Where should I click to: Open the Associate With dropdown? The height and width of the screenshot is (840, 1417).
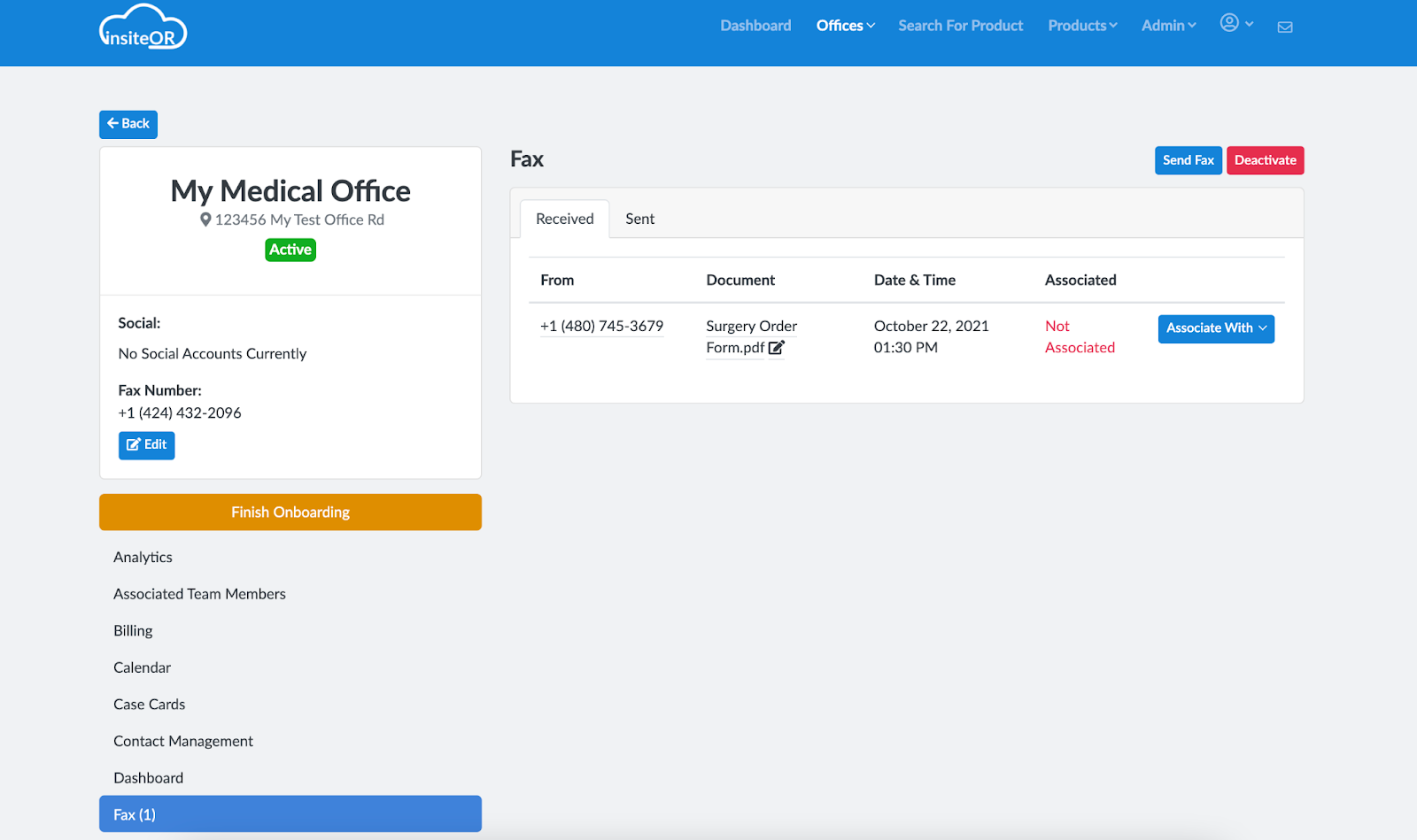1216,328
